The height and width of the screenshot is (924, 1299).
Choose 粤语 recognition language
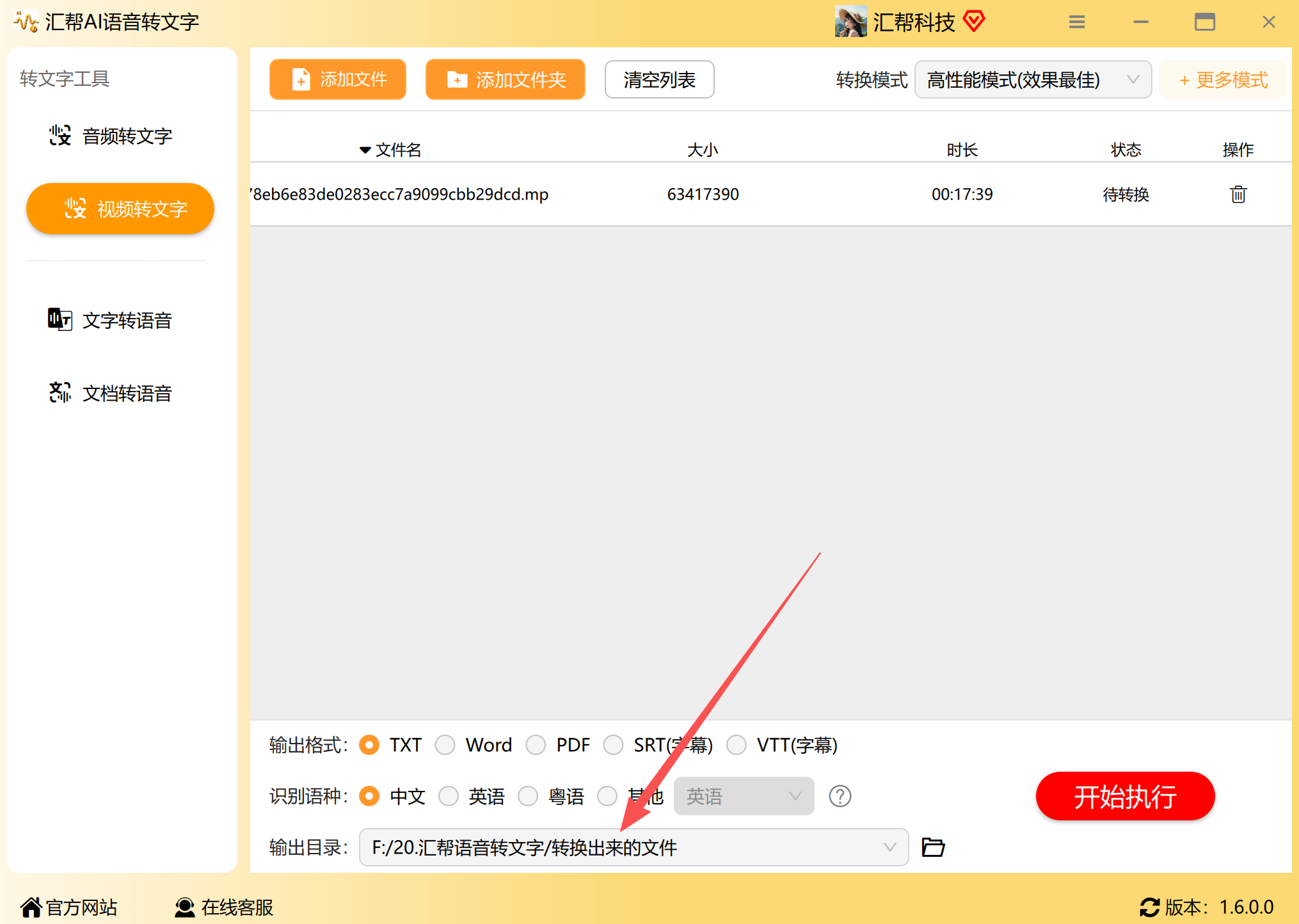coord(528,796)
